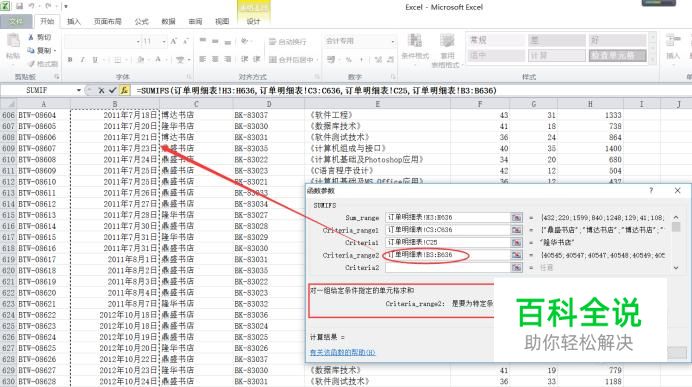Click the Criteria2 collapse dialog button

pyautogui.click(x=516, y=267)
